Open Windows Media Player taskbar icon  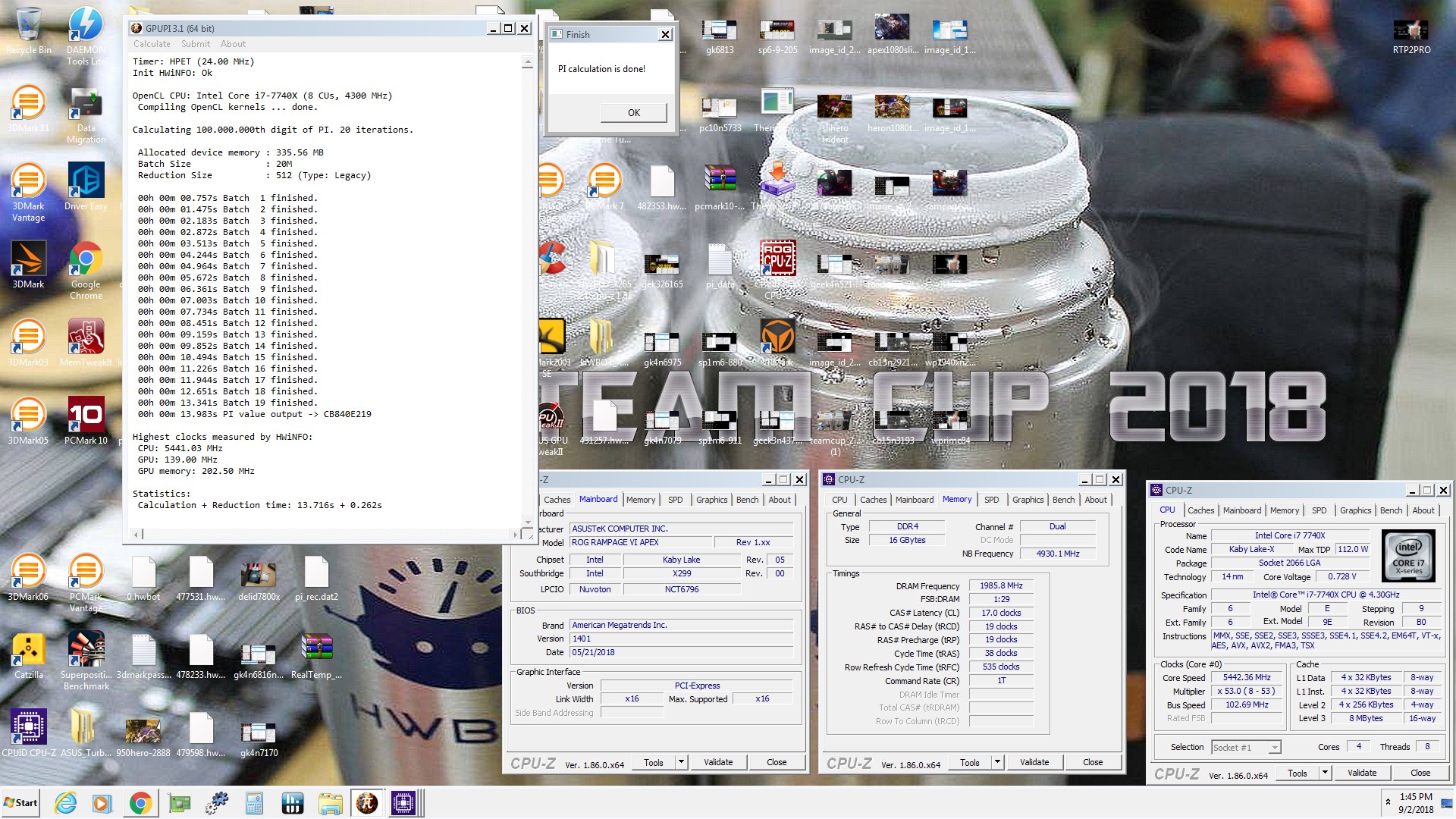coord(102,803)
